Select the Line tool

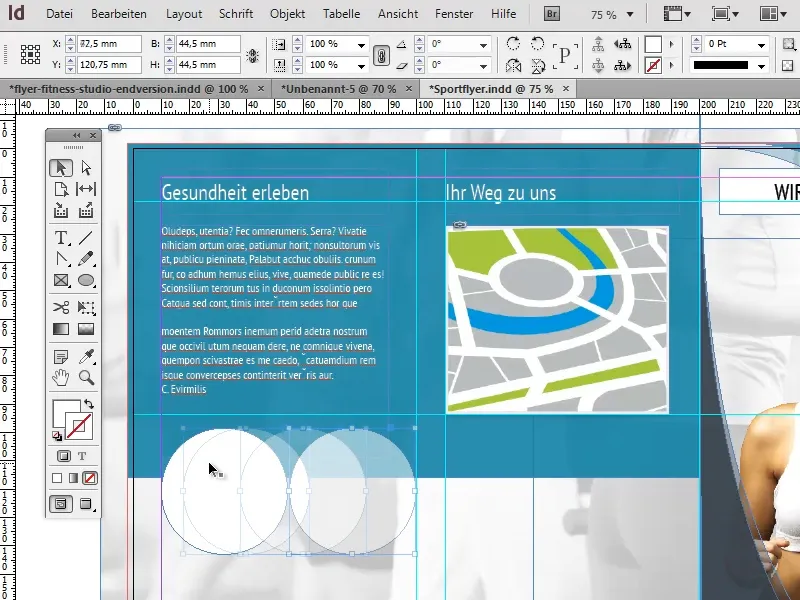pyautogui.click(x=86, y=238)
